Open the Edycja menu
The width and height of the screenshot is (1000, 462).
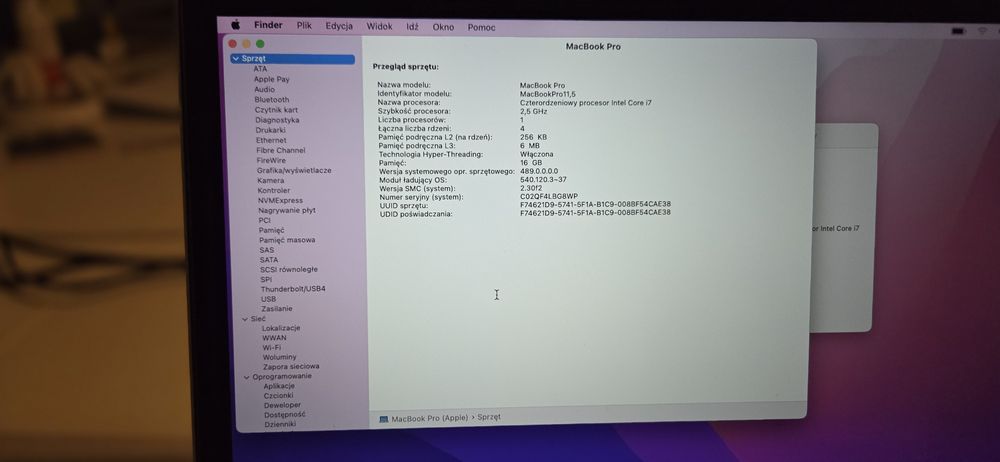[339, 26]
